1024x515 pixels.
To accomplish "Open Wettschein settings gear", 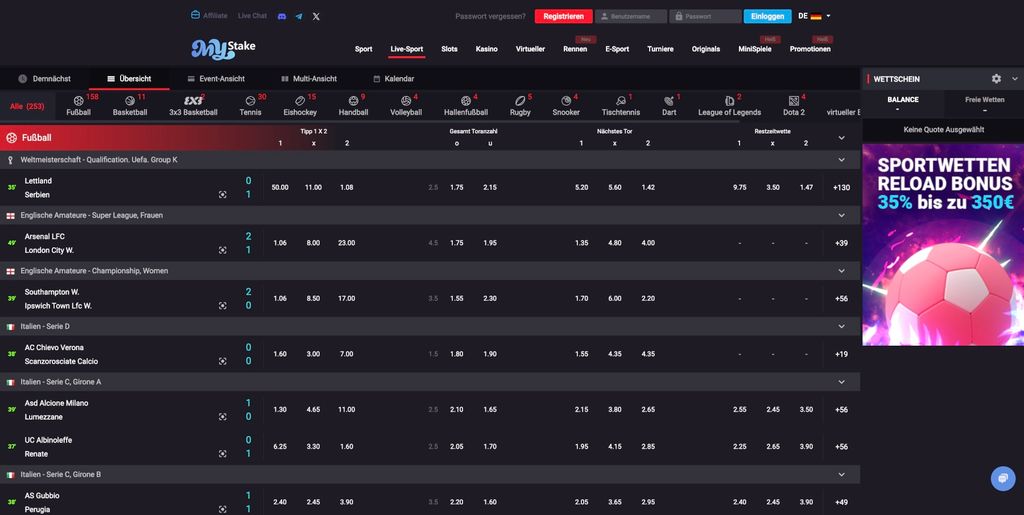I will pyautogui.click(x=996, y=78).
